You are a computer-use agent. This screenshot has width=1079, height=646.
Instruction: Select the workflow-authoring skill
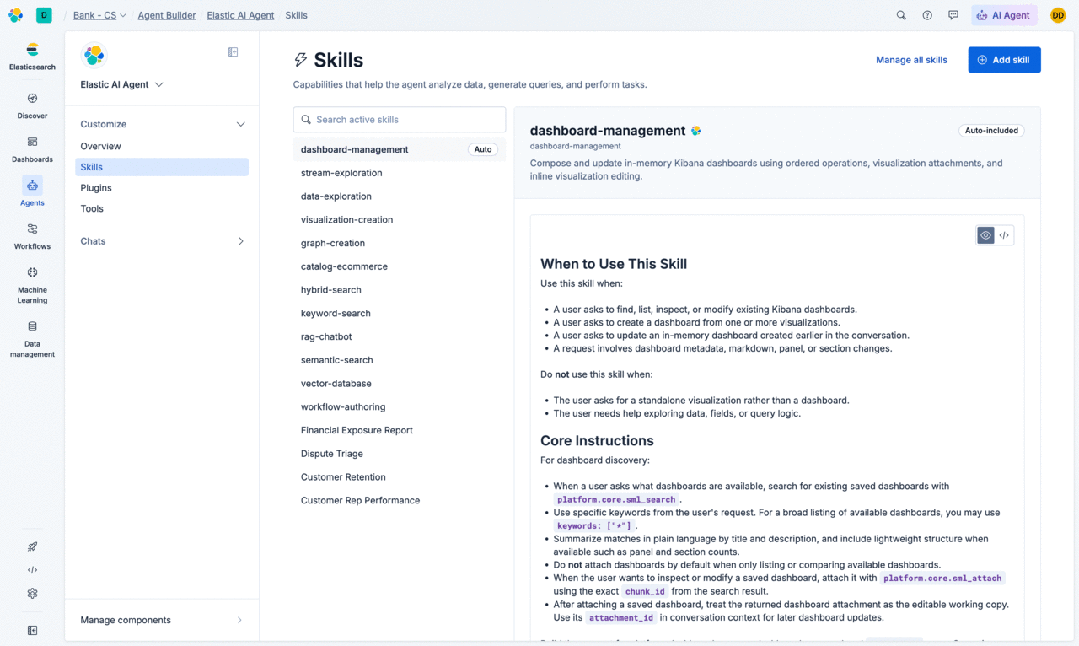click(399, 407)
